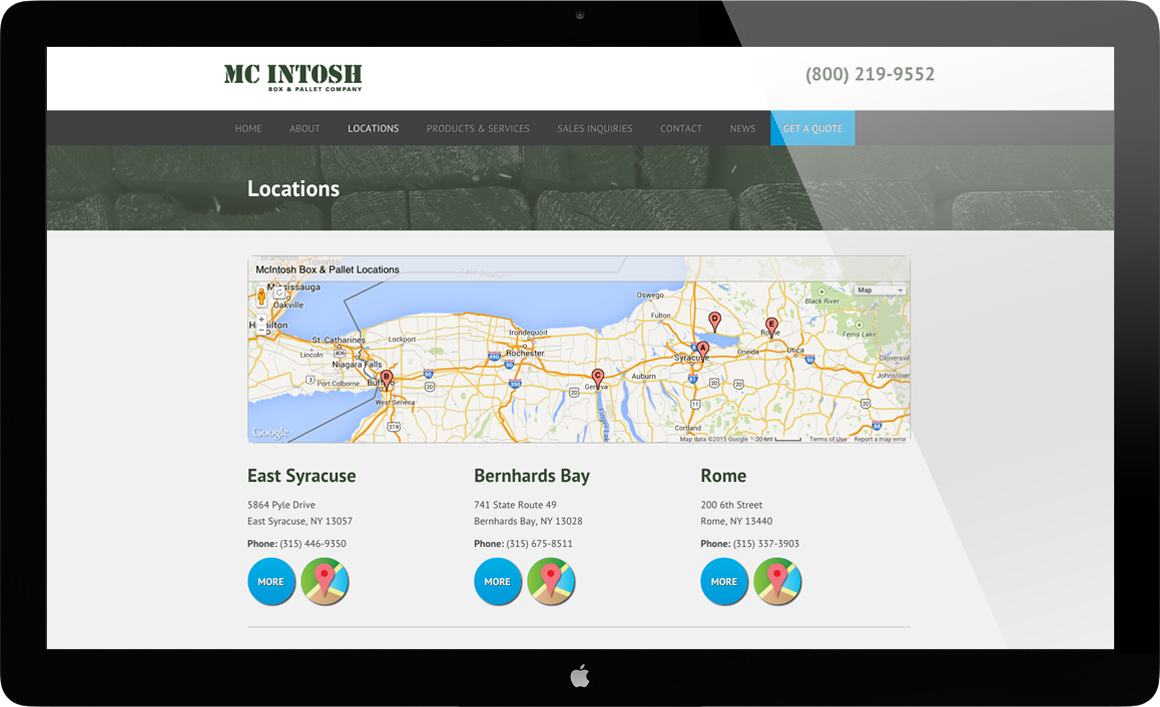Expand the Map type dropdown

pos(879,290)
